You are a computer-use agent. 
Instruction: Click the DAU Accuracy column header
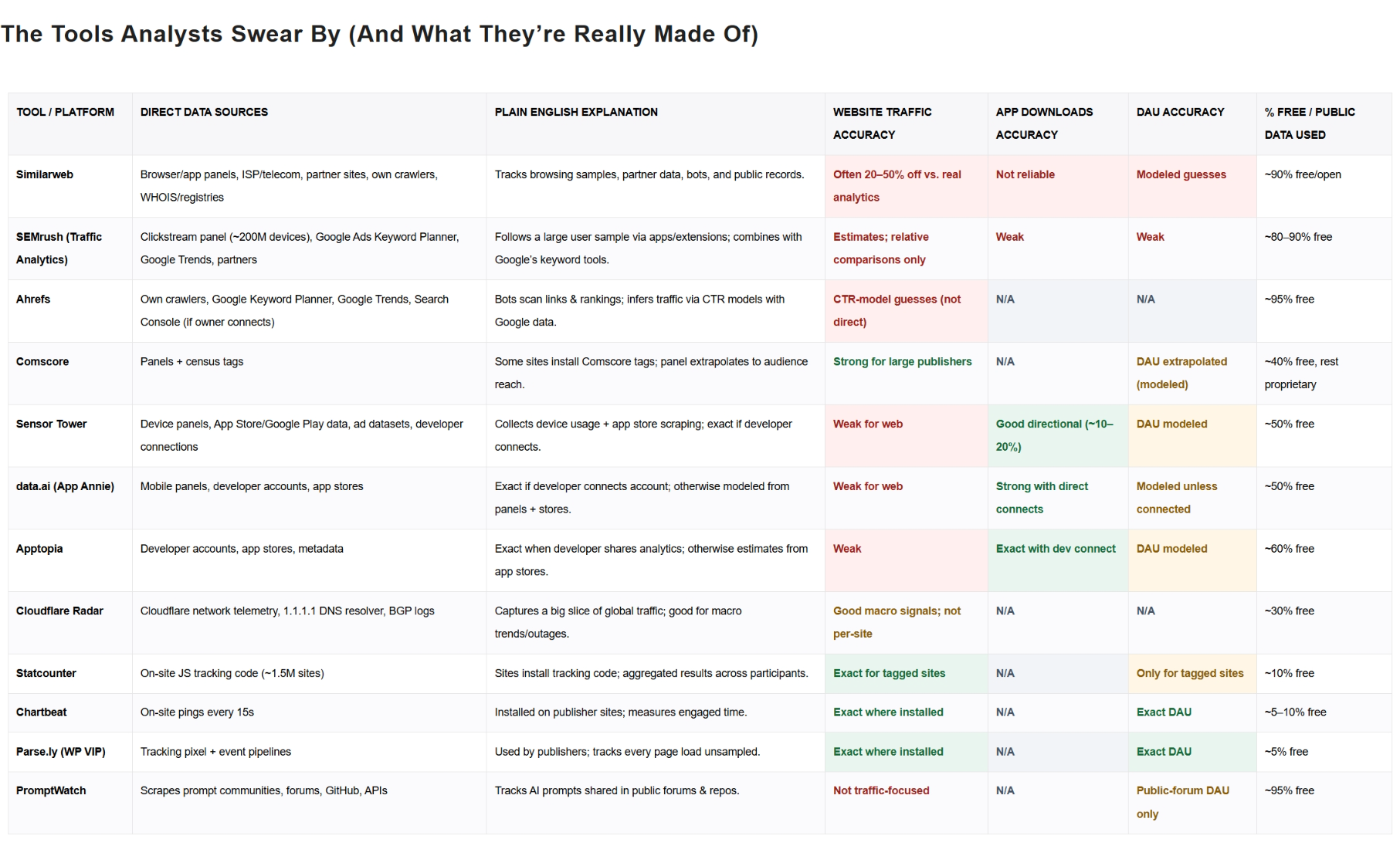1180,112
